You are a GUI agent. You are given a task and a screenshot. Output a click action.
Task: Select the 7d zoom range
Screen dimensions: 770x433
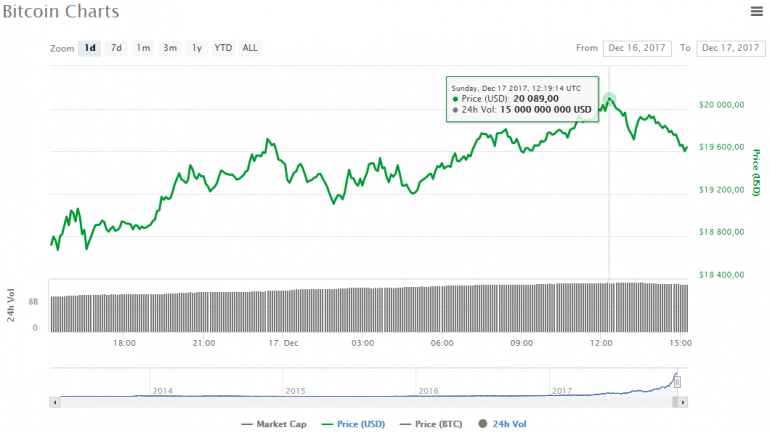tap(116, 48)
